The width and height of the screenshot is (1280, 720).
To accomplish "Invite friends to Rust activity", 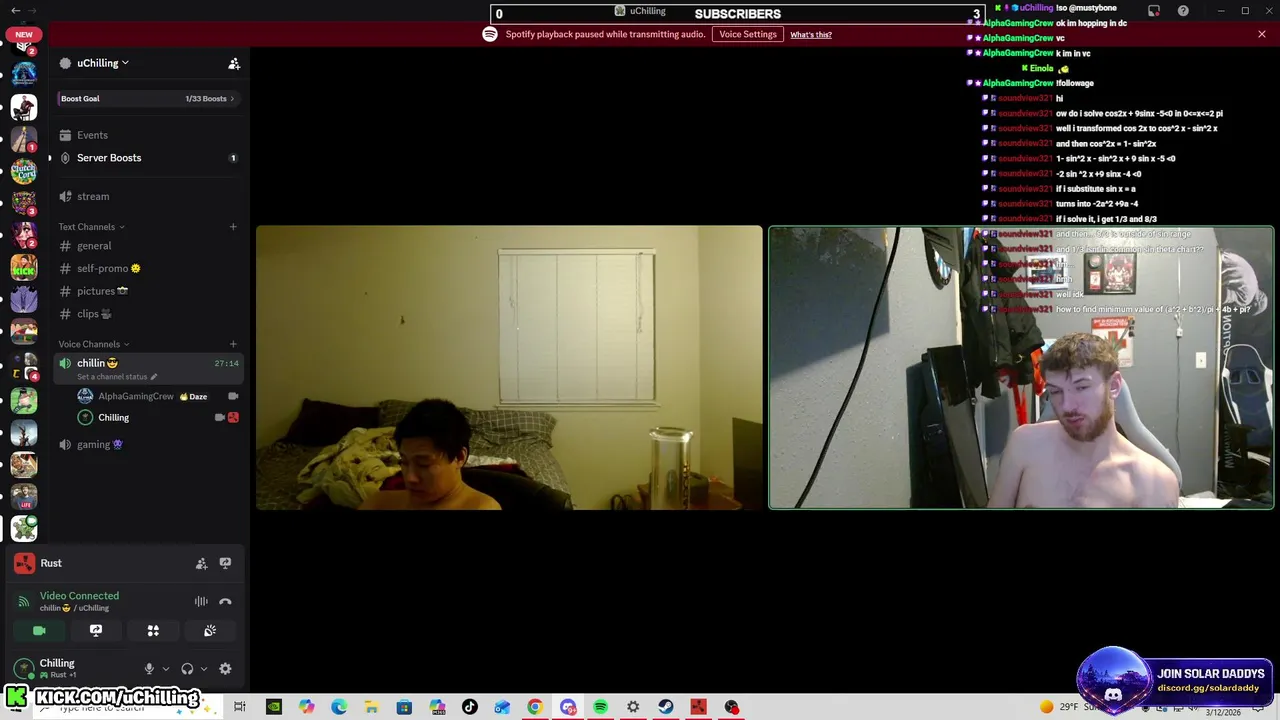I will point(201,564).
